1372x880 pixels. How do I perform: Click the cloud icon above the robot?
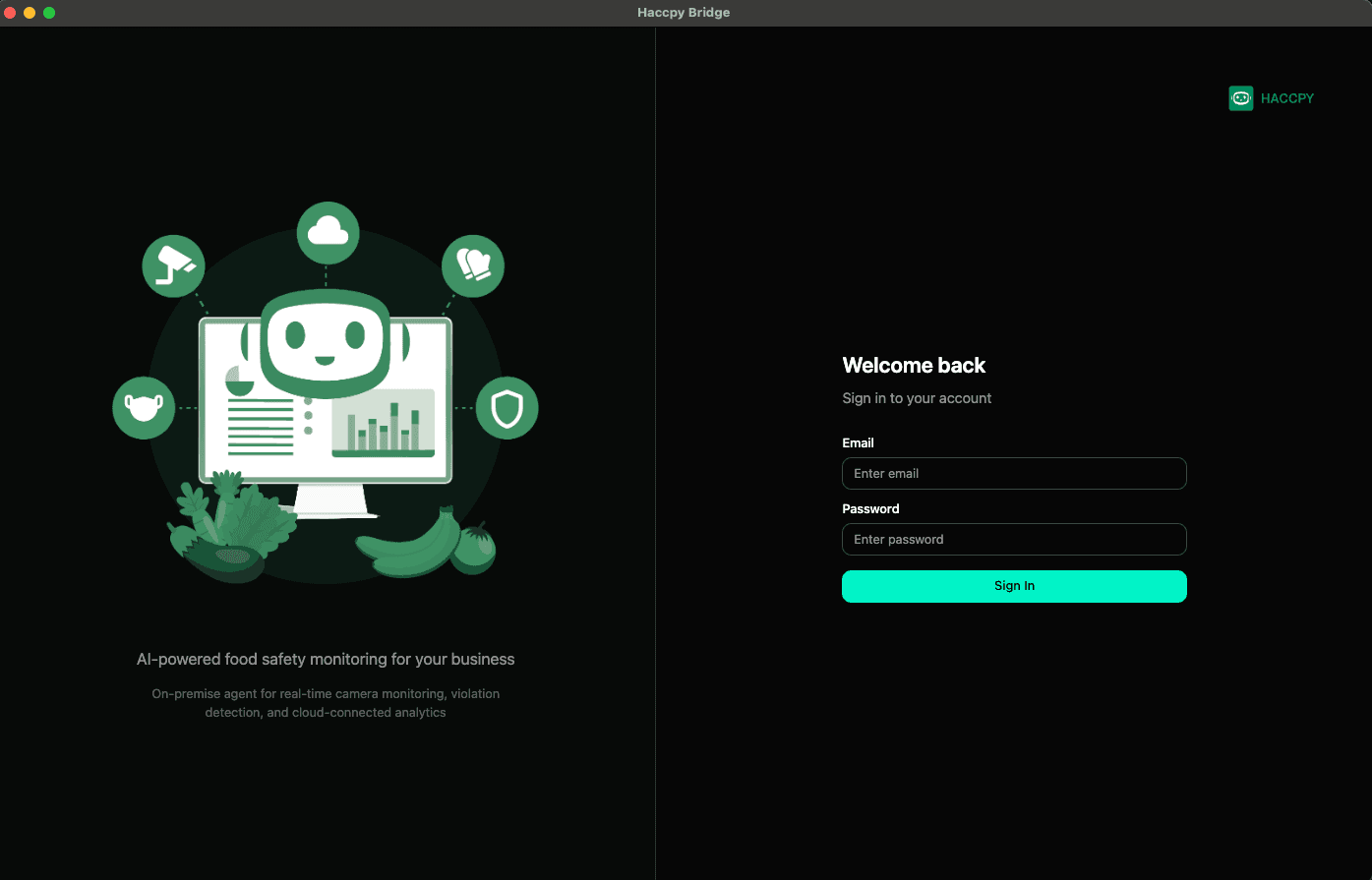click(x=328, y=233)
